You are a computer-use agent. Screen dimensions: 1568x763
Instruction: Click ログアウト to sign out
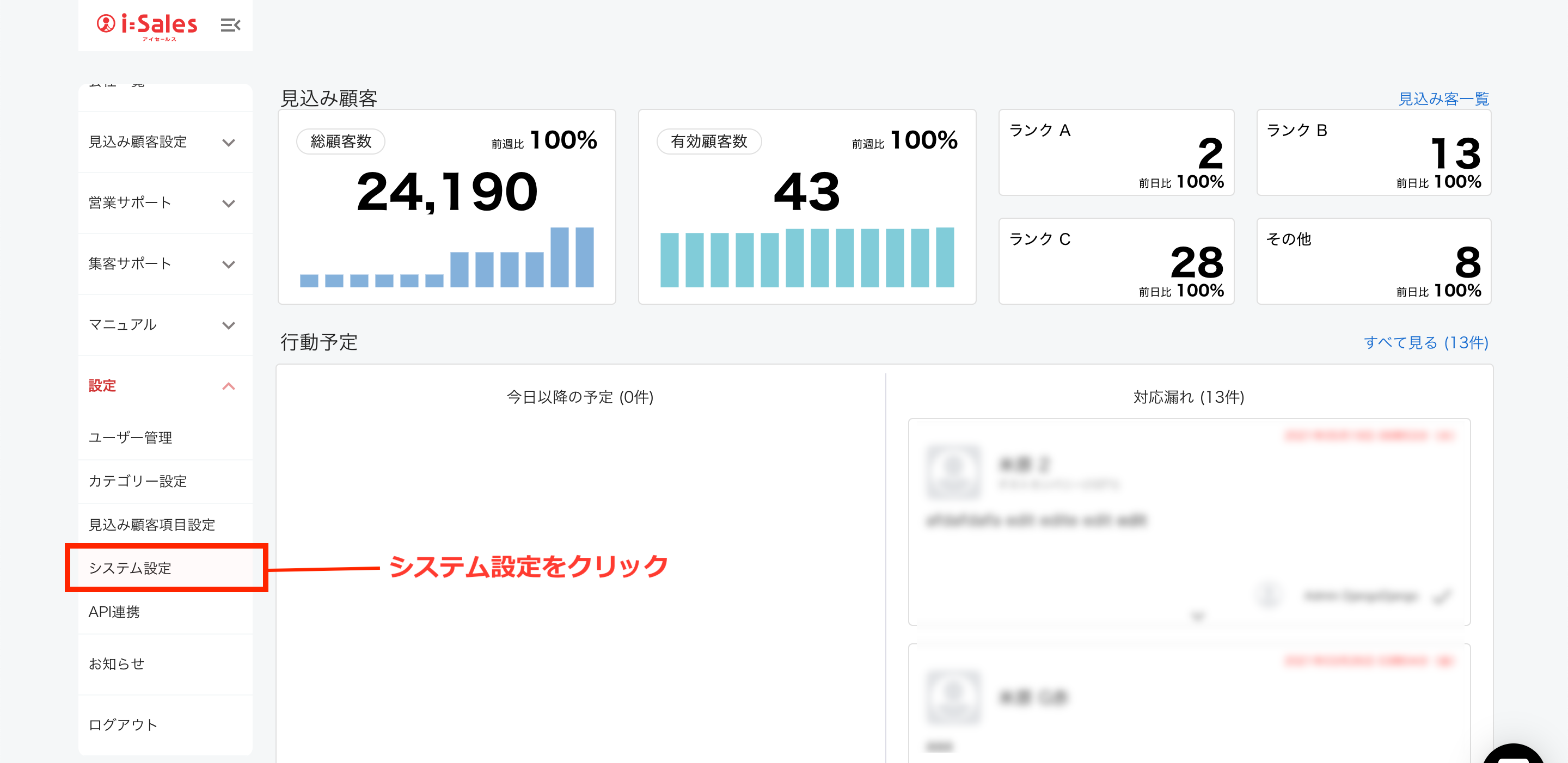click(x=123, y=725)
